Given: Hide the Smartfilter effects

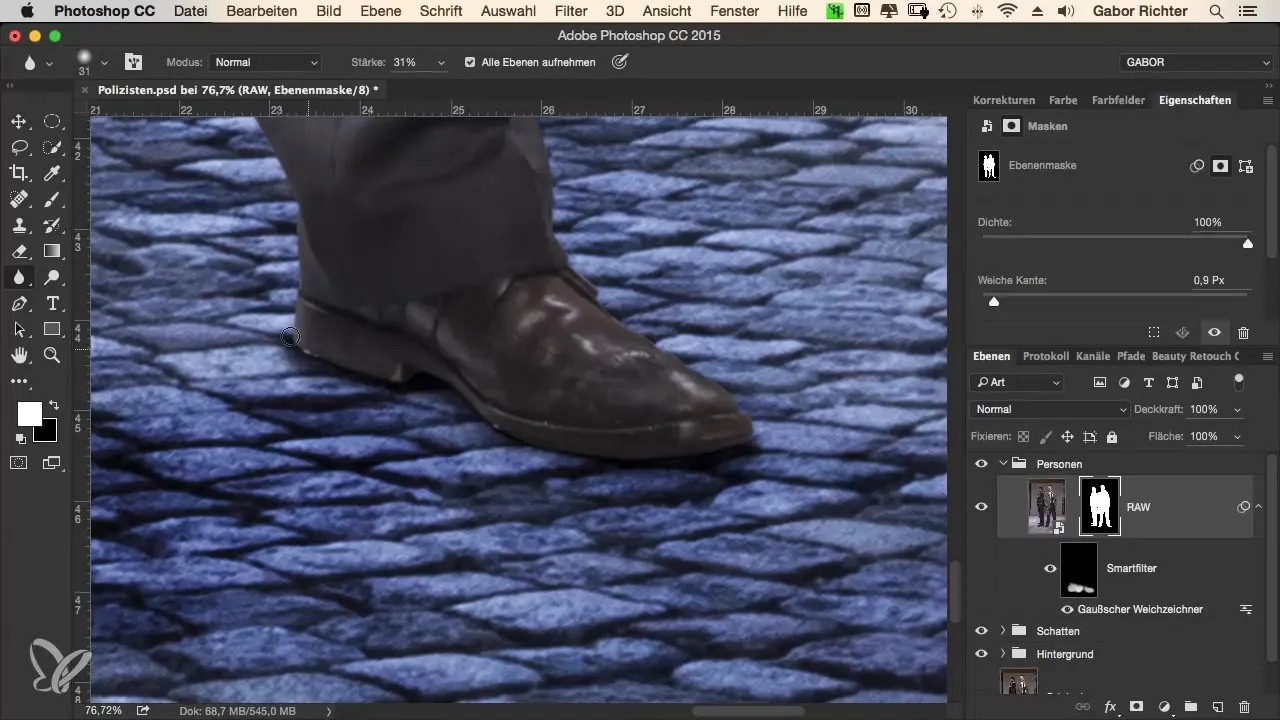Looking at the screenshot, I should (1049, 568).
